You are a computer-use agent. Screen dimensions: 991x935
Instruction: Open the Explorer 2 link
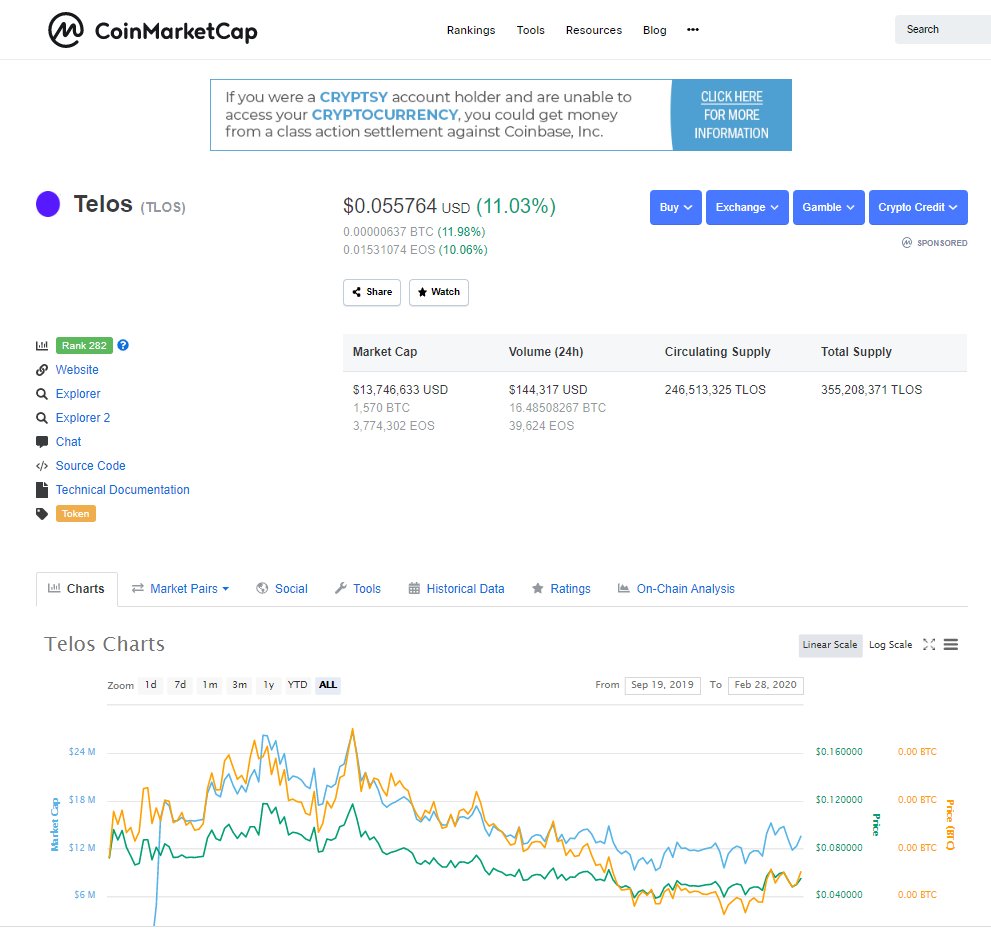(83, 418)
